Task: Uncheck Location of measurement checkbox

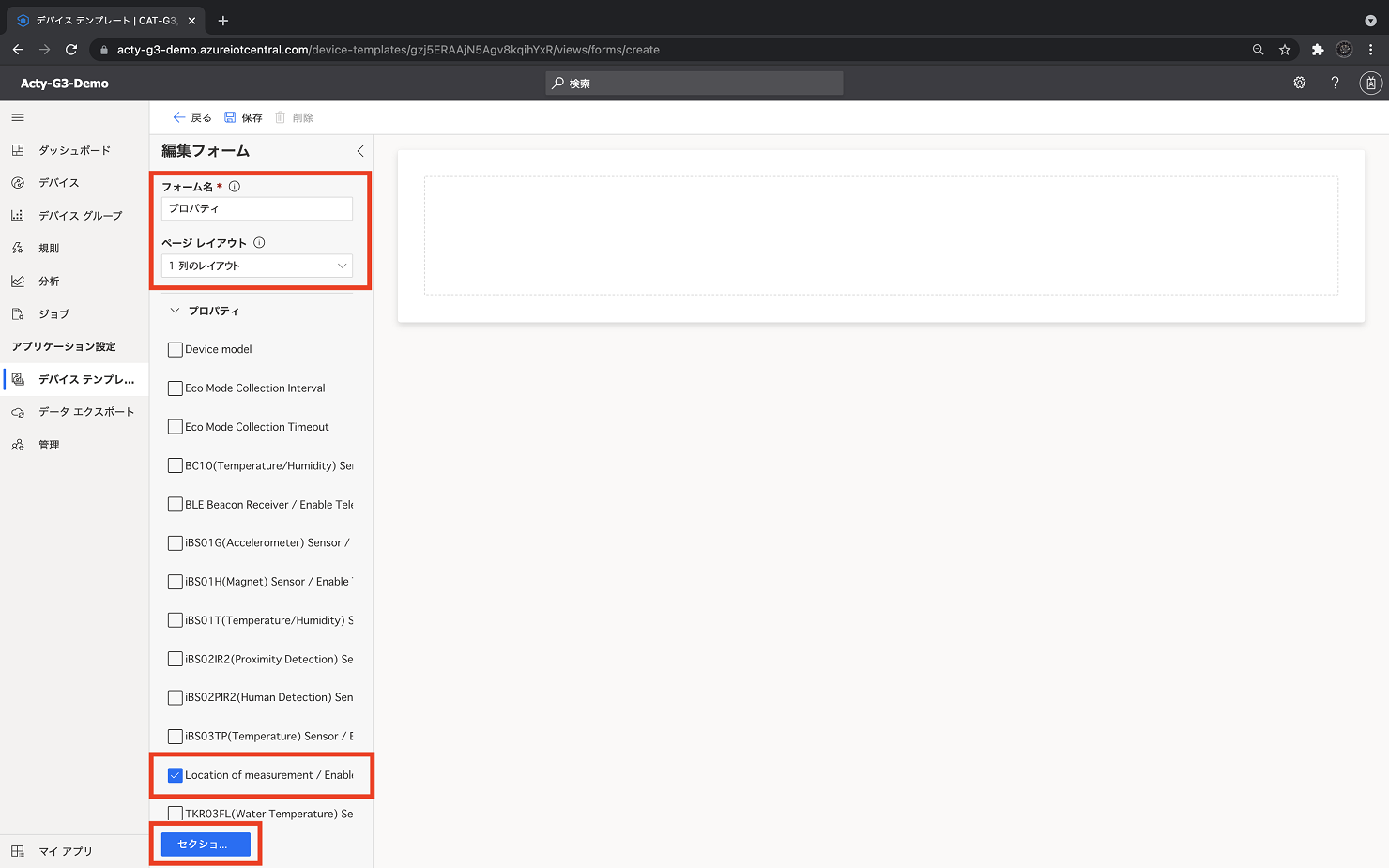Action: point(176,775)
